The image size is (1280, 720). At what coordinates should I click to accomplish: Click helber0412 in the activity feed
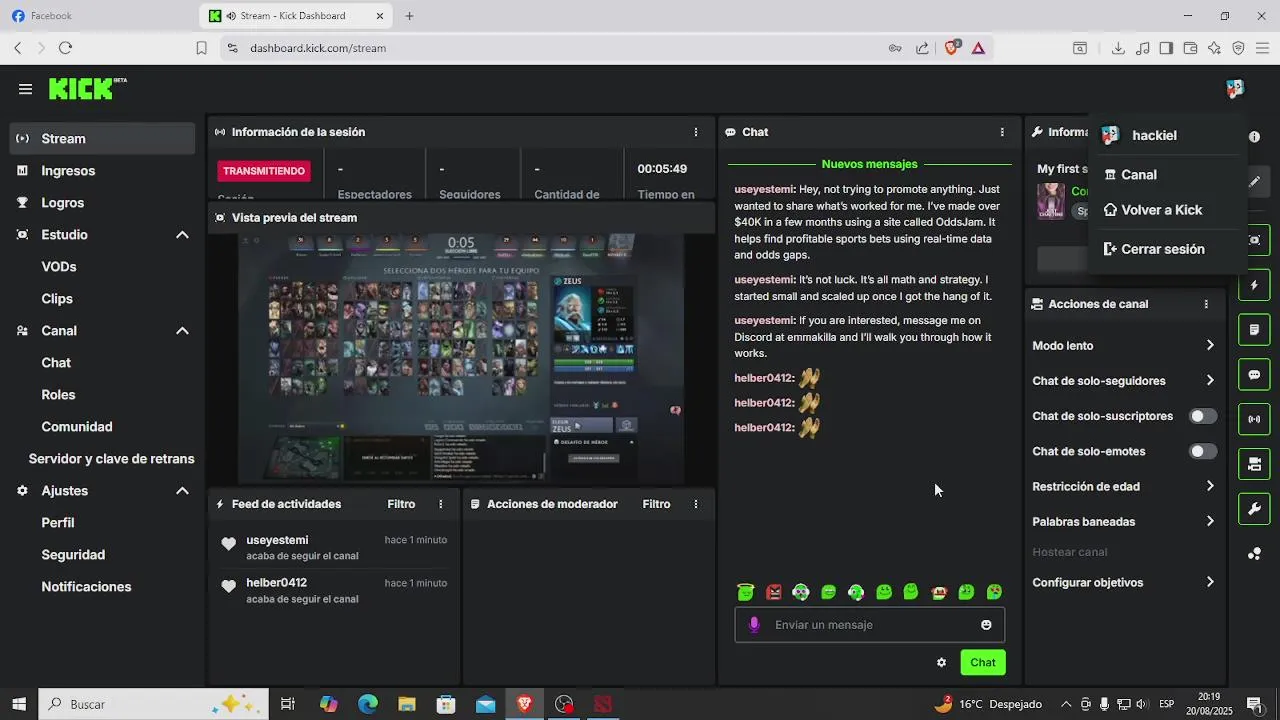(276, 583)
